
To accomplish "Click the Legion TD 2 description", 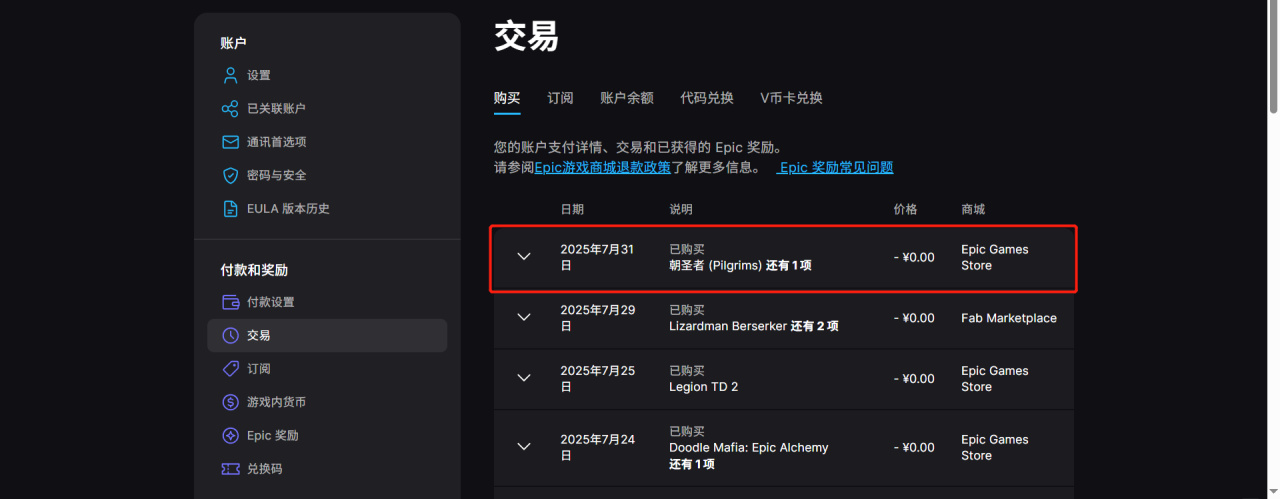I will click(704, 386).
